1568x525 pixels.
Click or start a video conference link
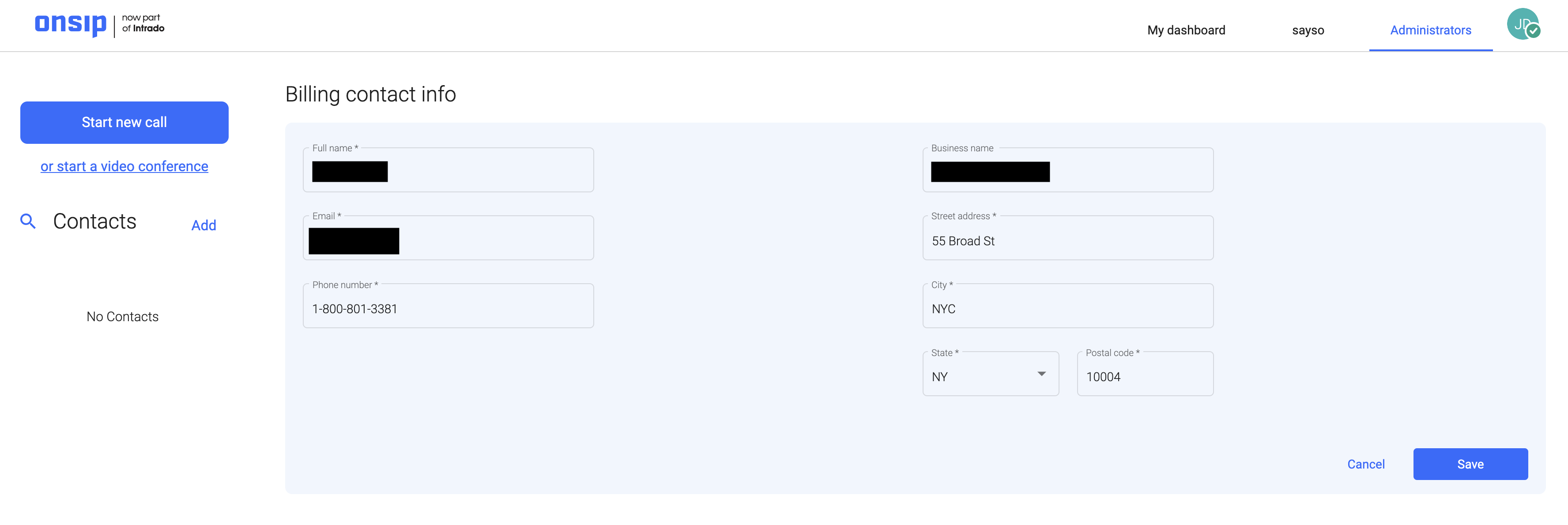click(124, 165)
